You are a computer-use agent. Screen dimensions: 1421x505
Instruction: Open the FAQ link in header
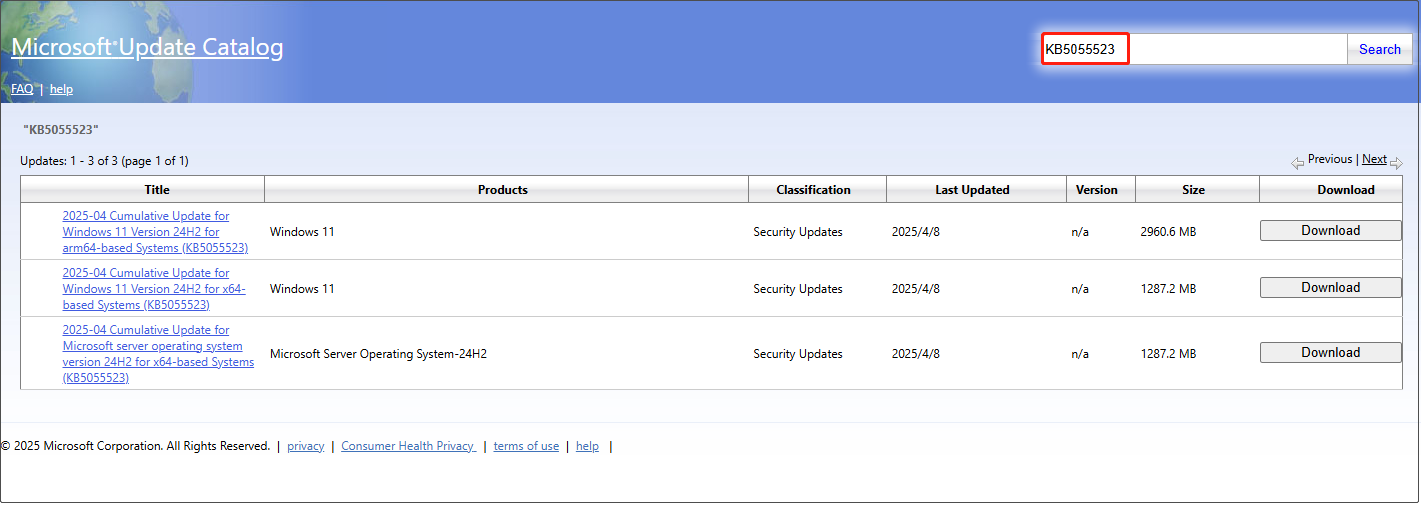(x=22, y=89)
